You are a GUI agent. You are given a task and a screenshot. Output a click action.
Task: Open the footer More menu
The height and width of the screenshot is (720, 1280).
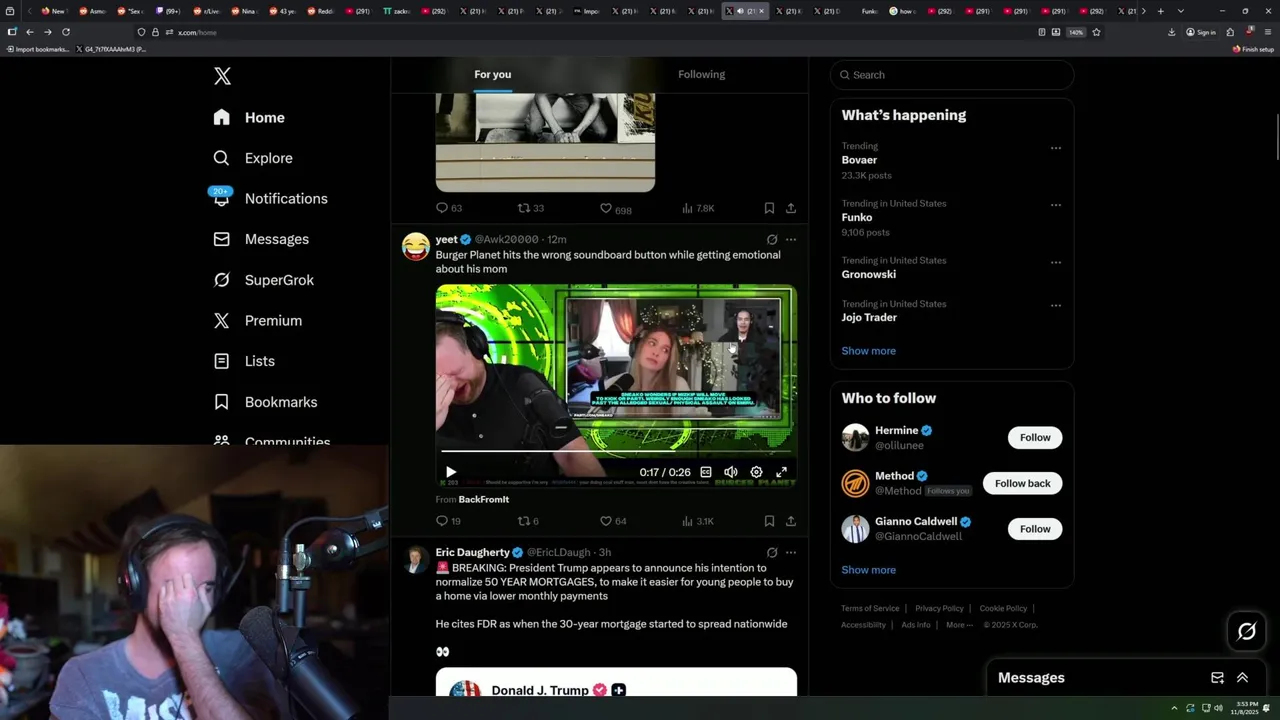[x=960, y=625]
